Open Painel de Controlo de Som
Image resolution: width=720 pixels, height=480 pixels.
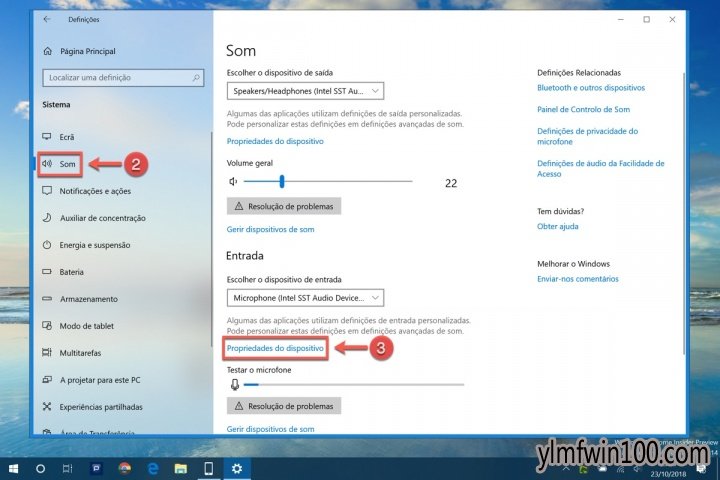click(x=584, y=109)
